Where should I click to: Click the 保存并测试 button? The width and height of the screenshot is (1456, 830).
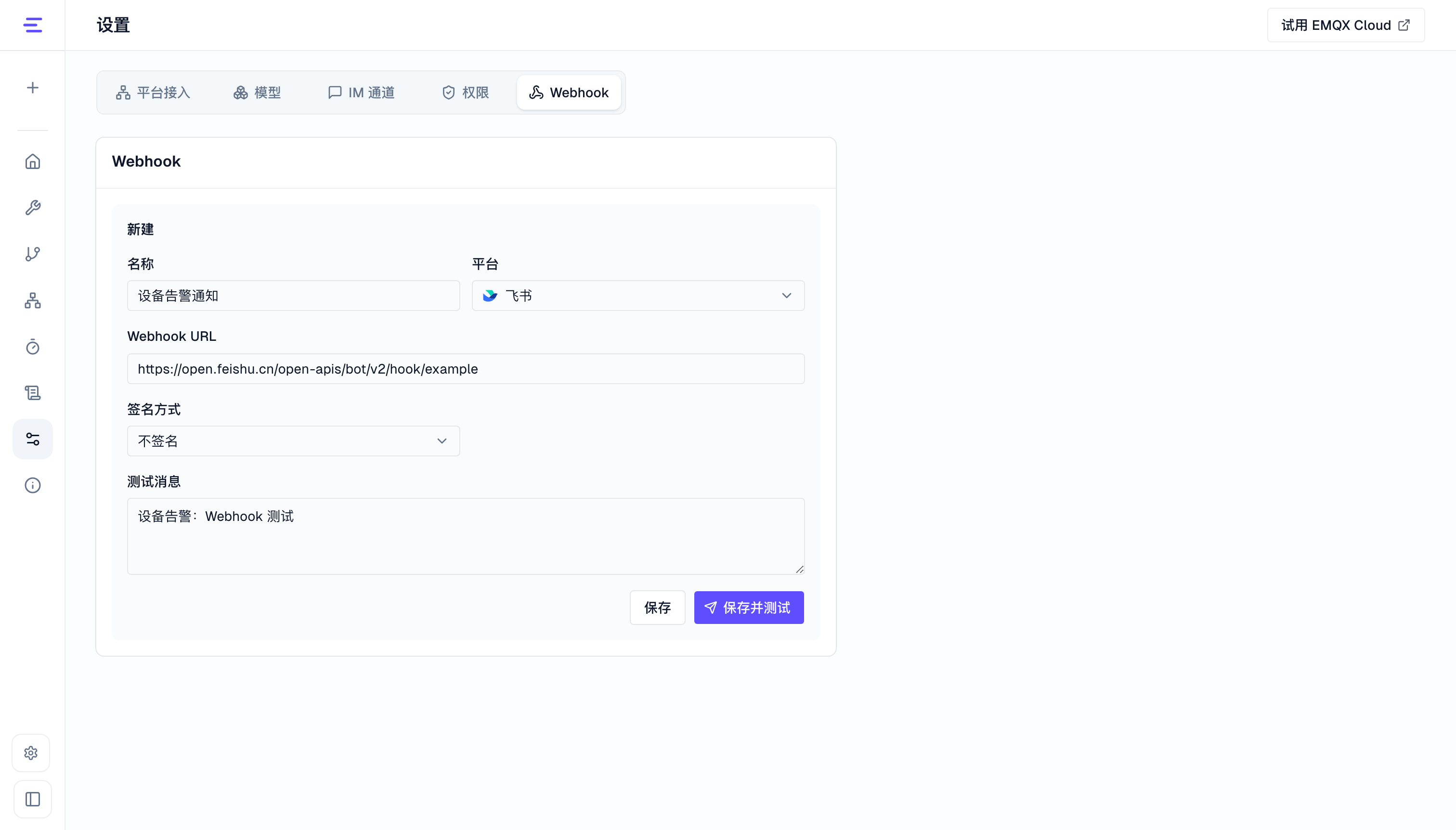pyautogui.click(x=749, y=608)
